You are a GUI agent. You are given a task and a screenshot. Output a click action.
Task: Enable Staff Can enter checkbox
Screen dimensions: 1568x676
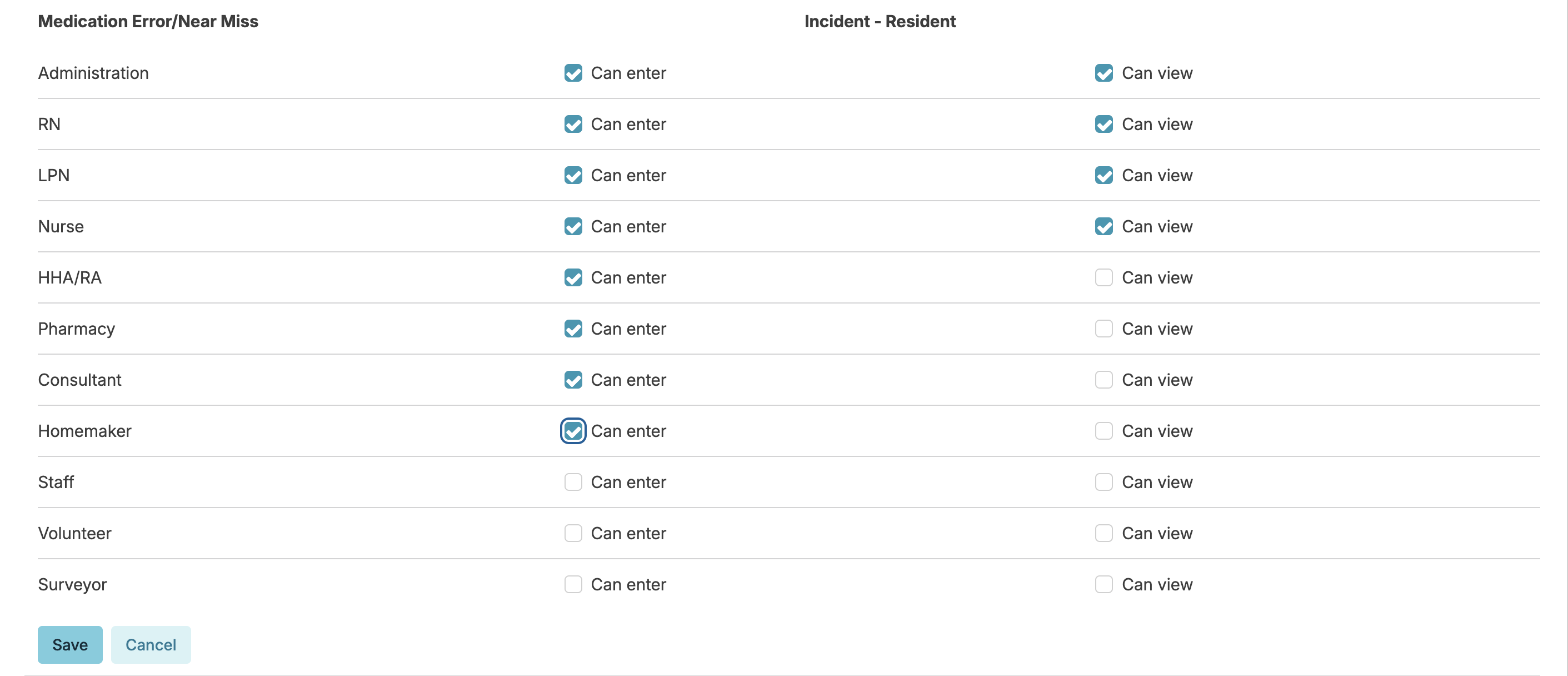(573, 483)
